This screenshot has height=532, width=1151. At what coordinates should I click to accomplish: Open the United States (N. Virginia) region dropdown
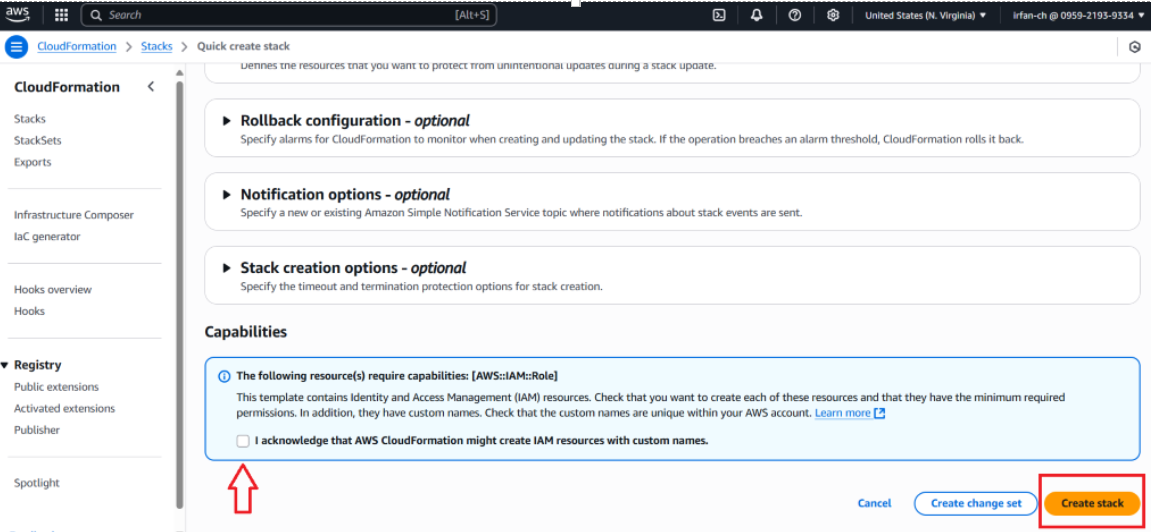pos(925,15)
